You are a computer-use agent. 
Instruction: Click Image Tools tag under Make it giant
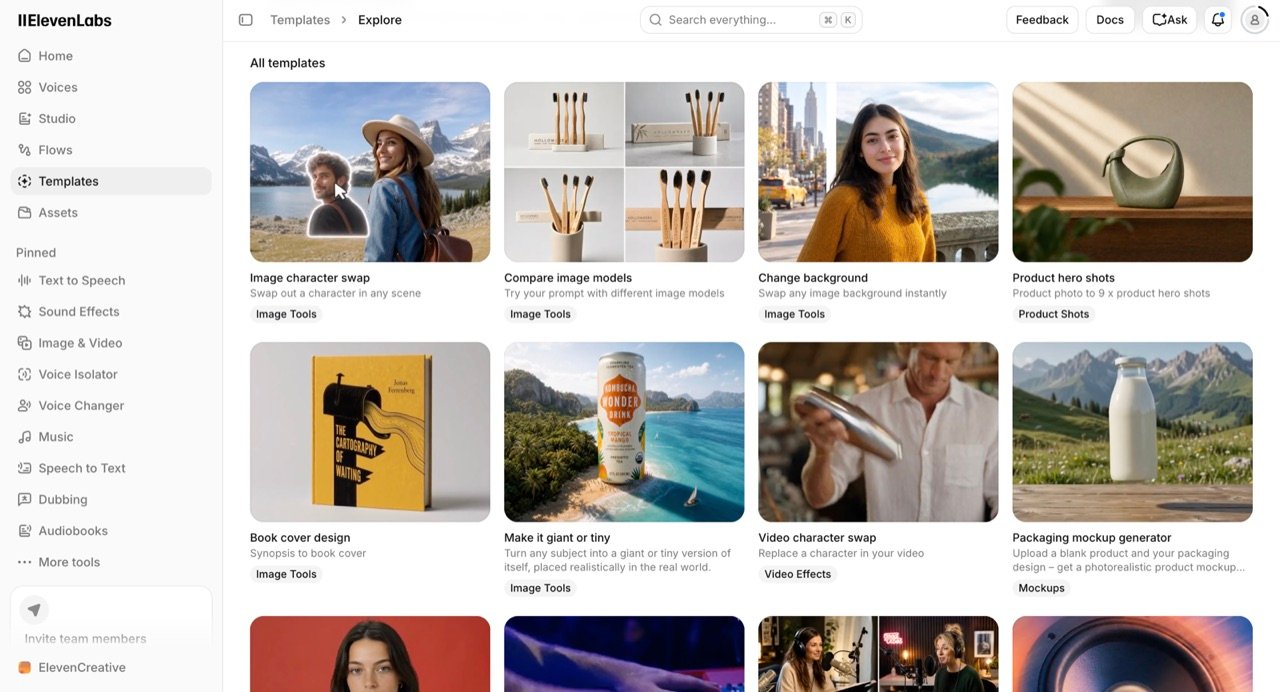click(x=540, y=588)
